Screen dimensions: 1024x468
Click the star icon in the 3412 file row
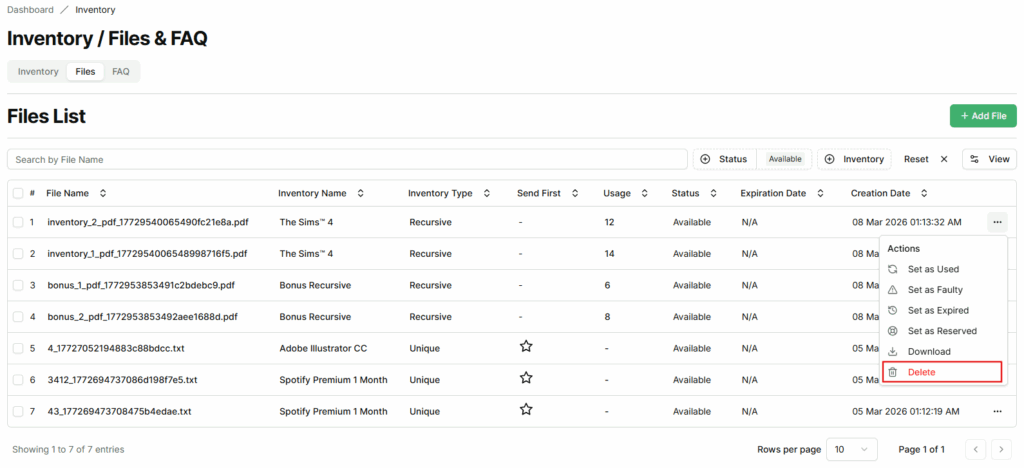tap(526, 379)
